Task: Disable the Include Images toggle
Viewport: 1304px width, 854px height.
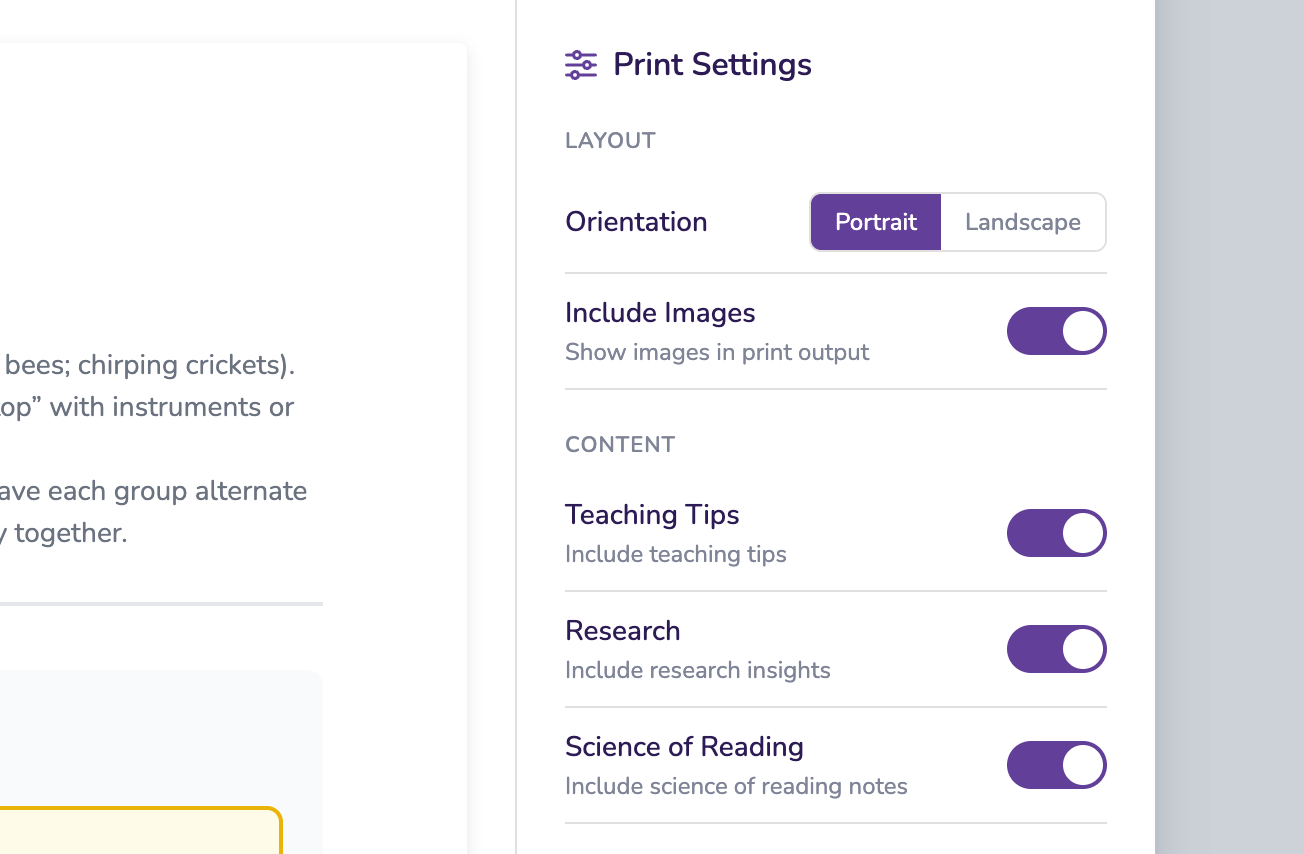Action: (1056, 331)
